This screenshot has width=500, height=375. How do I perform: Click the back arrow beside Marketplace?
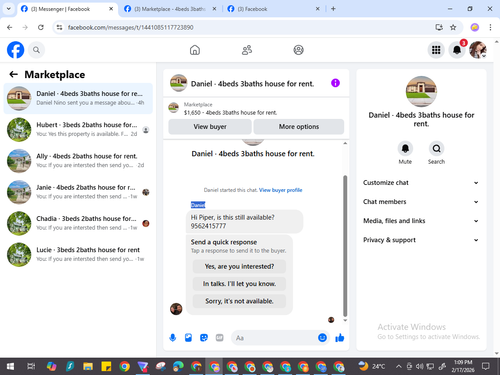tap(13, 74)
